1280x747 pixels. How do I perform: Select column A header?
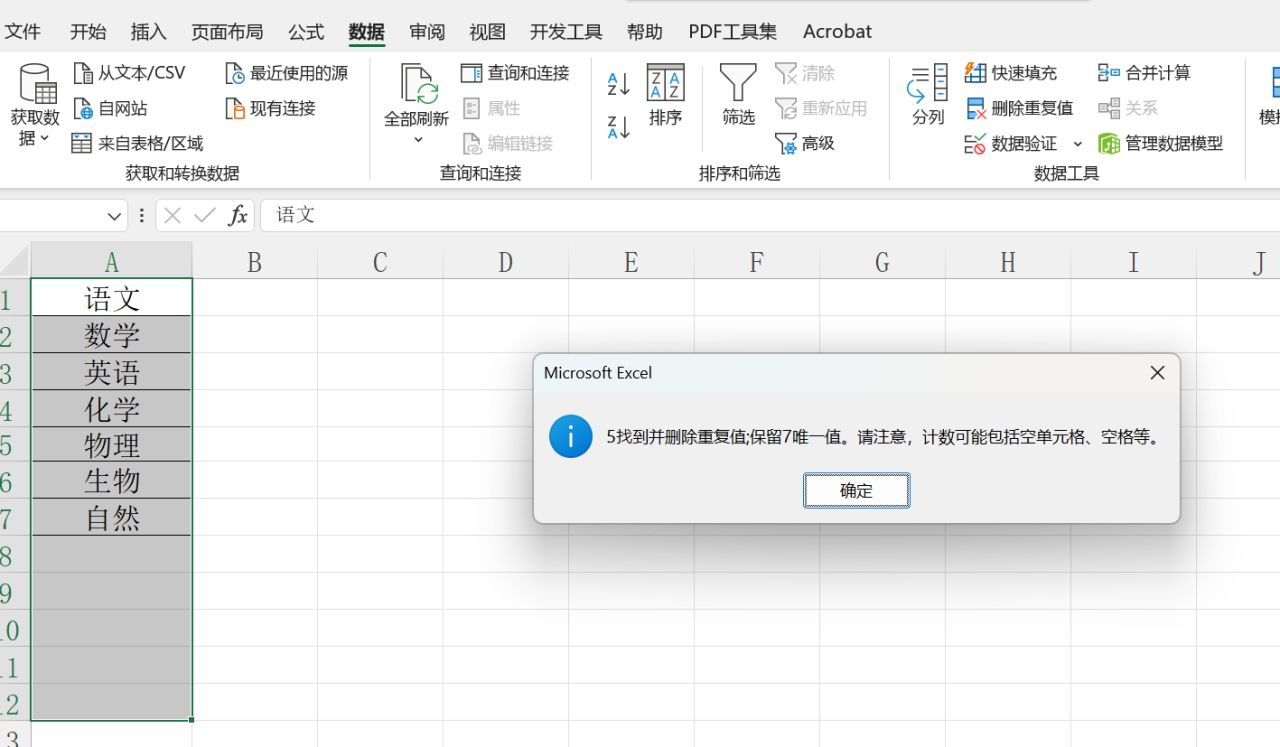pos(112,262)
